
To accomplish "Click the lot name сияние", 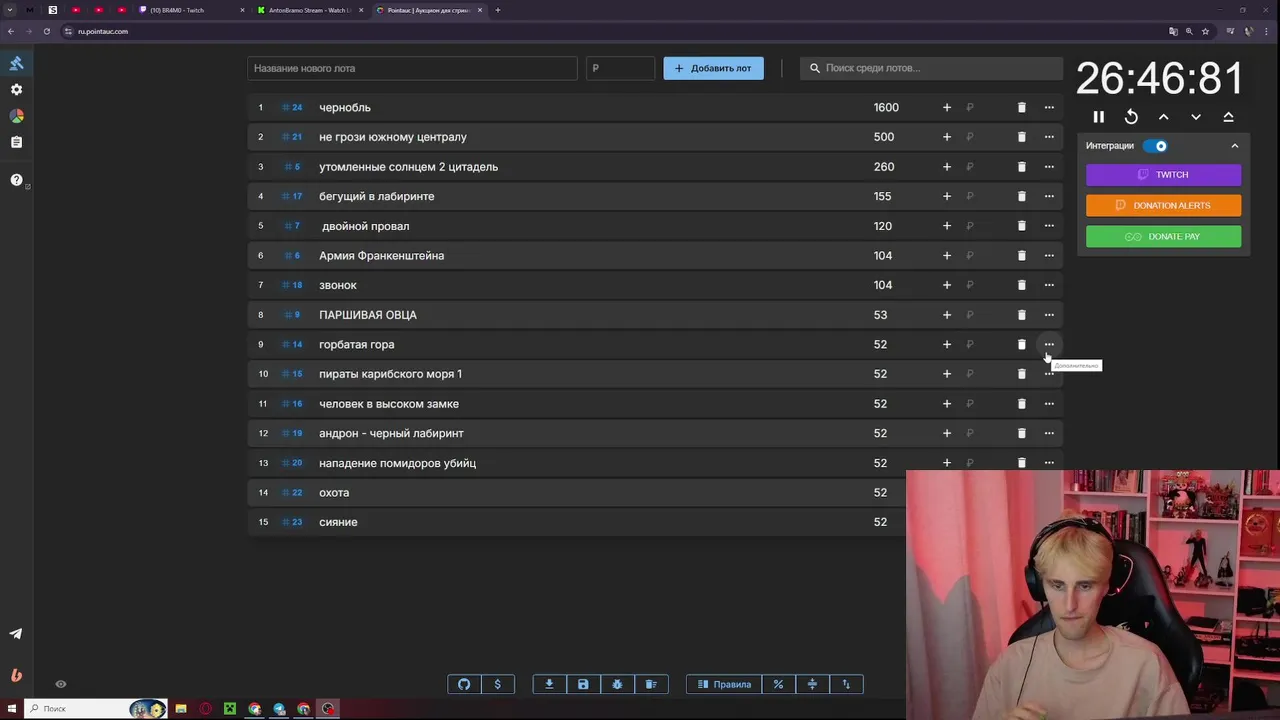I will [x=338, y=522].
